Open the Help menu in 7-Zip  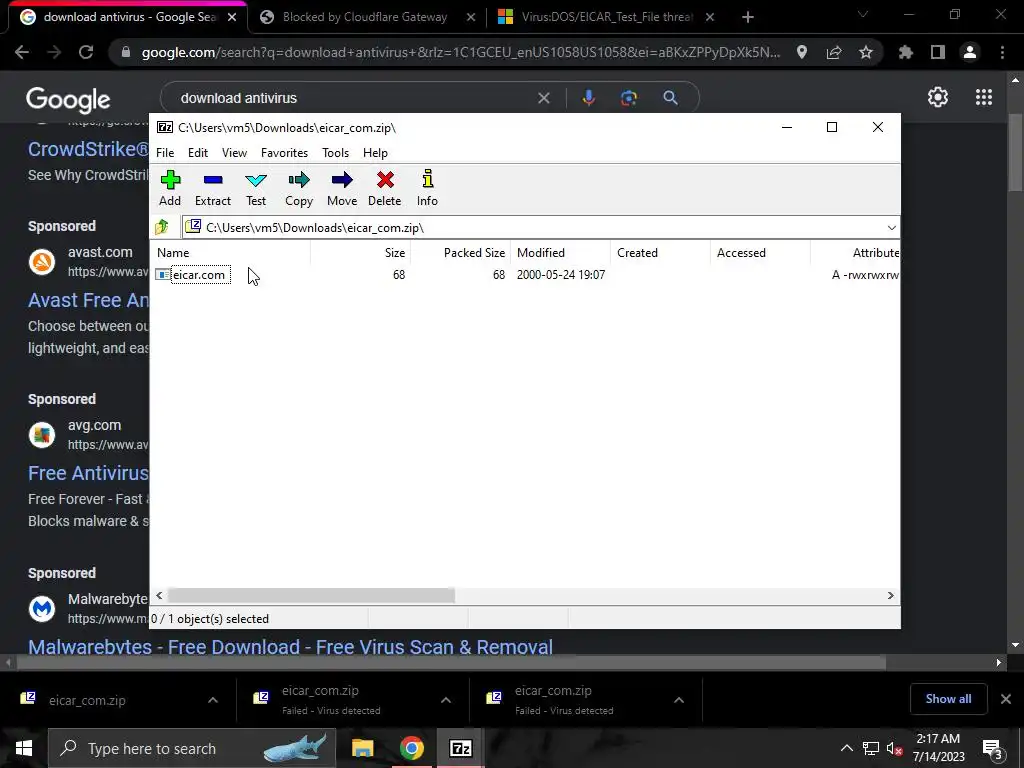pyautogui.click(x=375, y=153)
